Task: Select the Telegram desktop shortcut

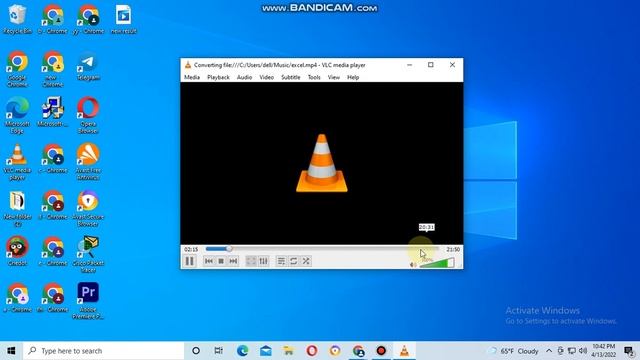Action: tap(88, 66)
